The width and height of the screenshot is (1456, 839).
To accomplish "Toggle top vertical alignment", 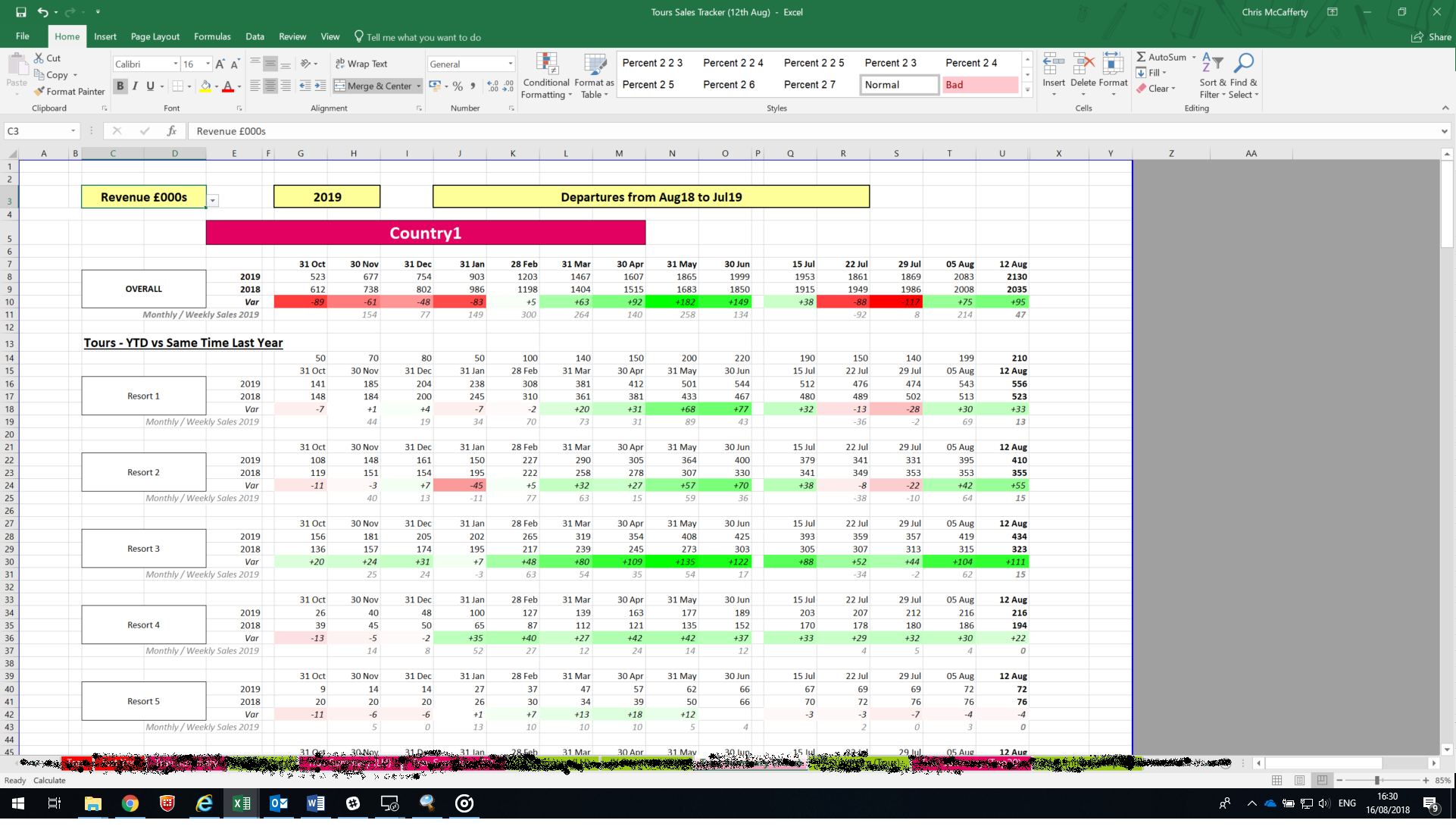I will coord(255,64).
